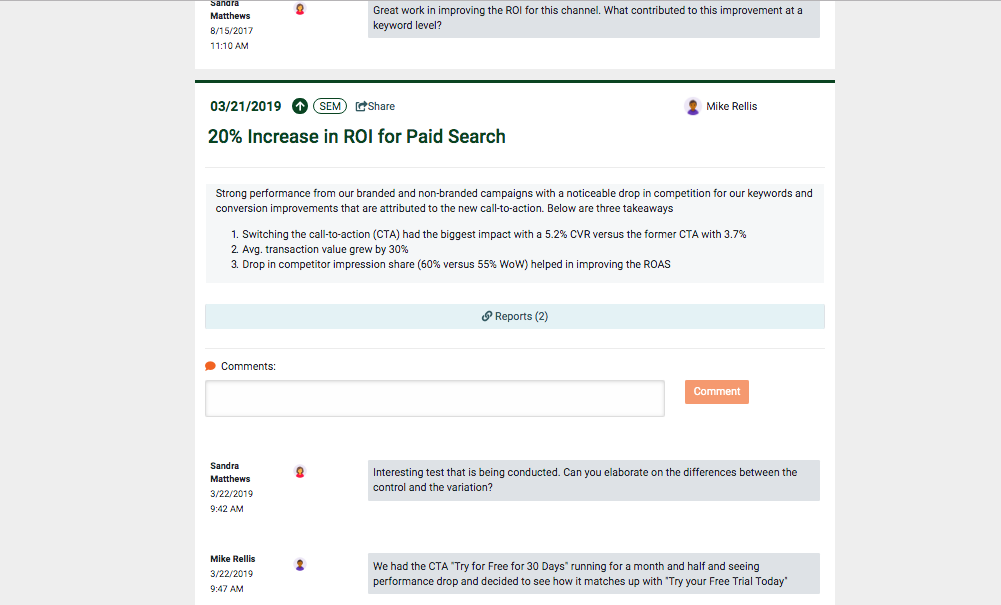Click Sandra Matthews avatar on the 8/15/2017 comment
1001x605 pixels.
(x=300, y=9)
